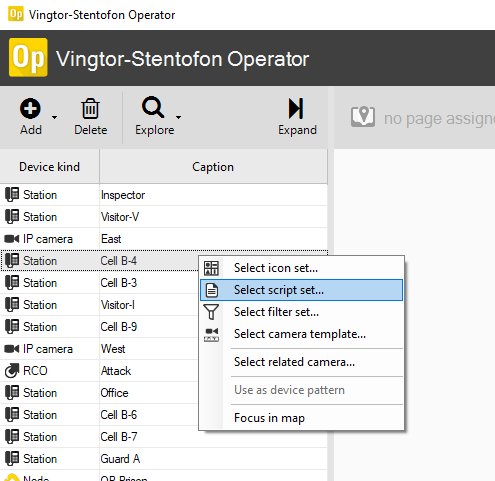Click the 'no page assigned' label
The image size is (495, 481).
[x=439, y=118]
